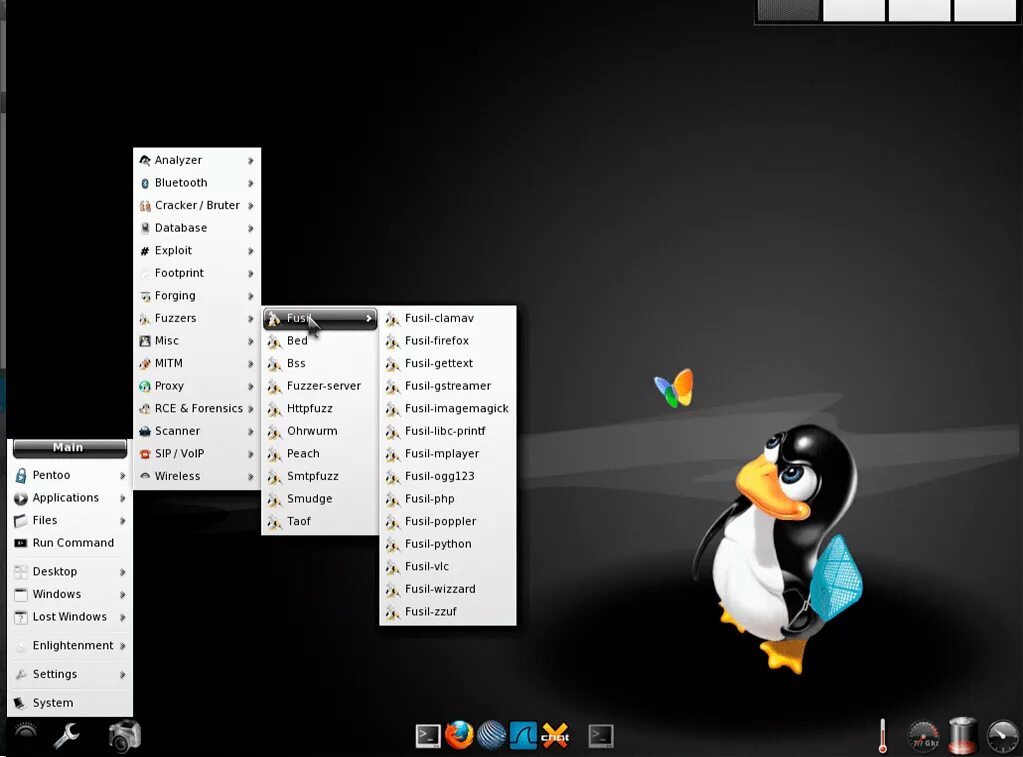Expand the Settings submenu arrow
Image resolution: width=1023 pixels, height=757 pixels.
pyautogui.click(x=123, y=675)
